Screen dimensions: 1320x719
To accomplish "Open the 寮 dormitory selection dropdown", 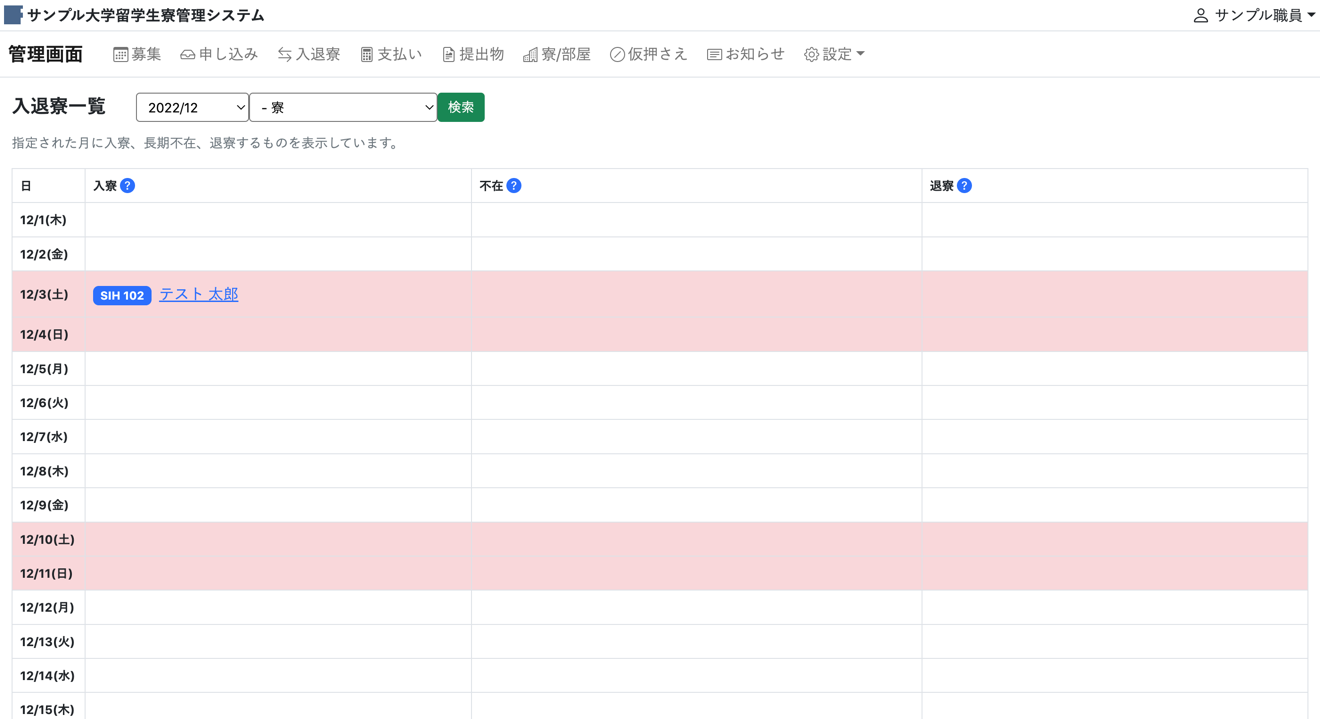I will 342,107.
